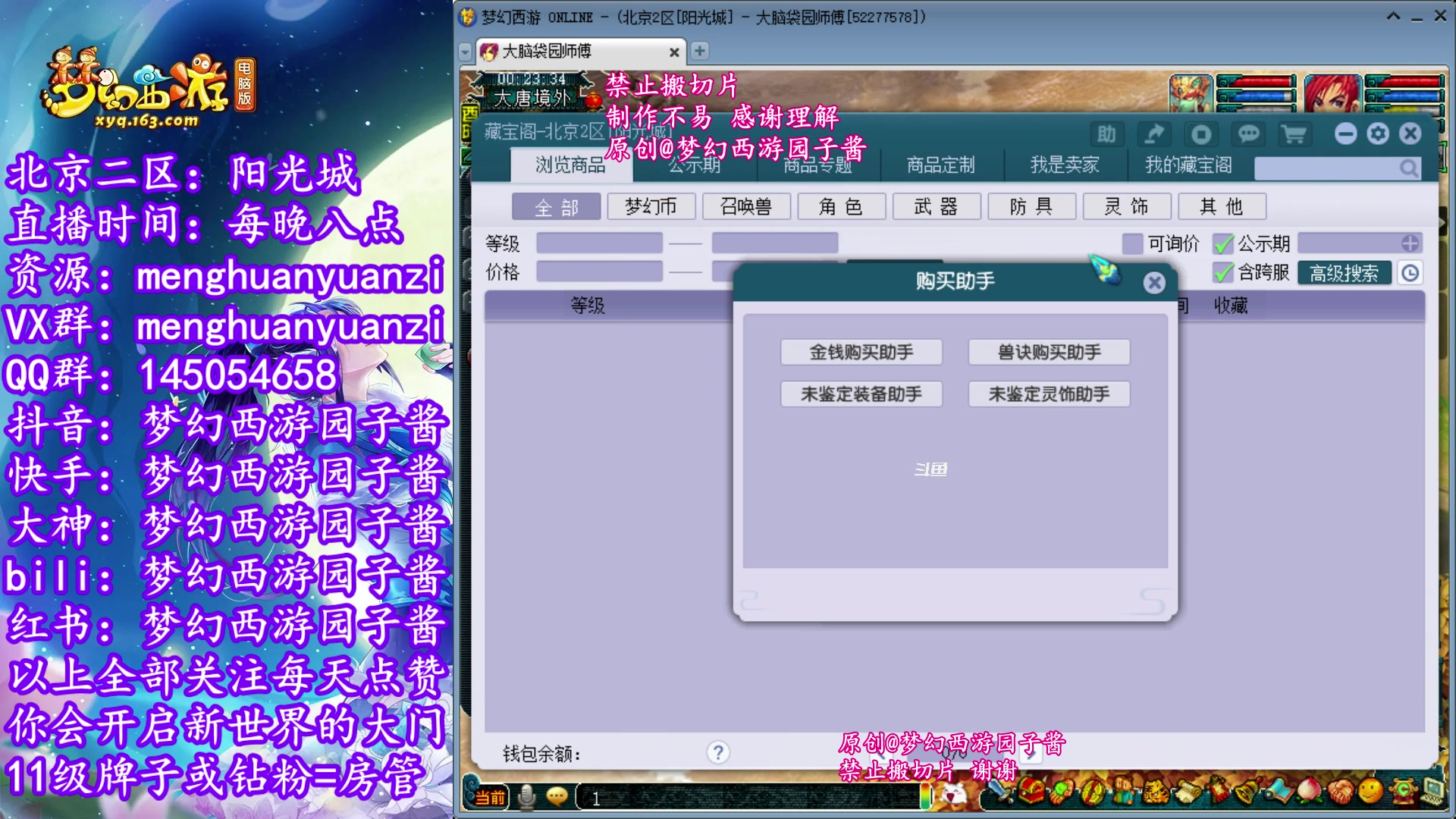Open the computer system icon
Screen dimensions: 1456x819
coord(1432,792)
